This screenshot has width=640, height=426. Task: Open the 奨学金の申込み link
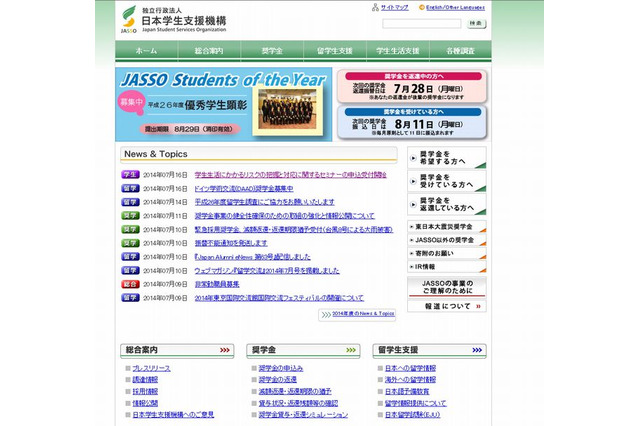281,368
